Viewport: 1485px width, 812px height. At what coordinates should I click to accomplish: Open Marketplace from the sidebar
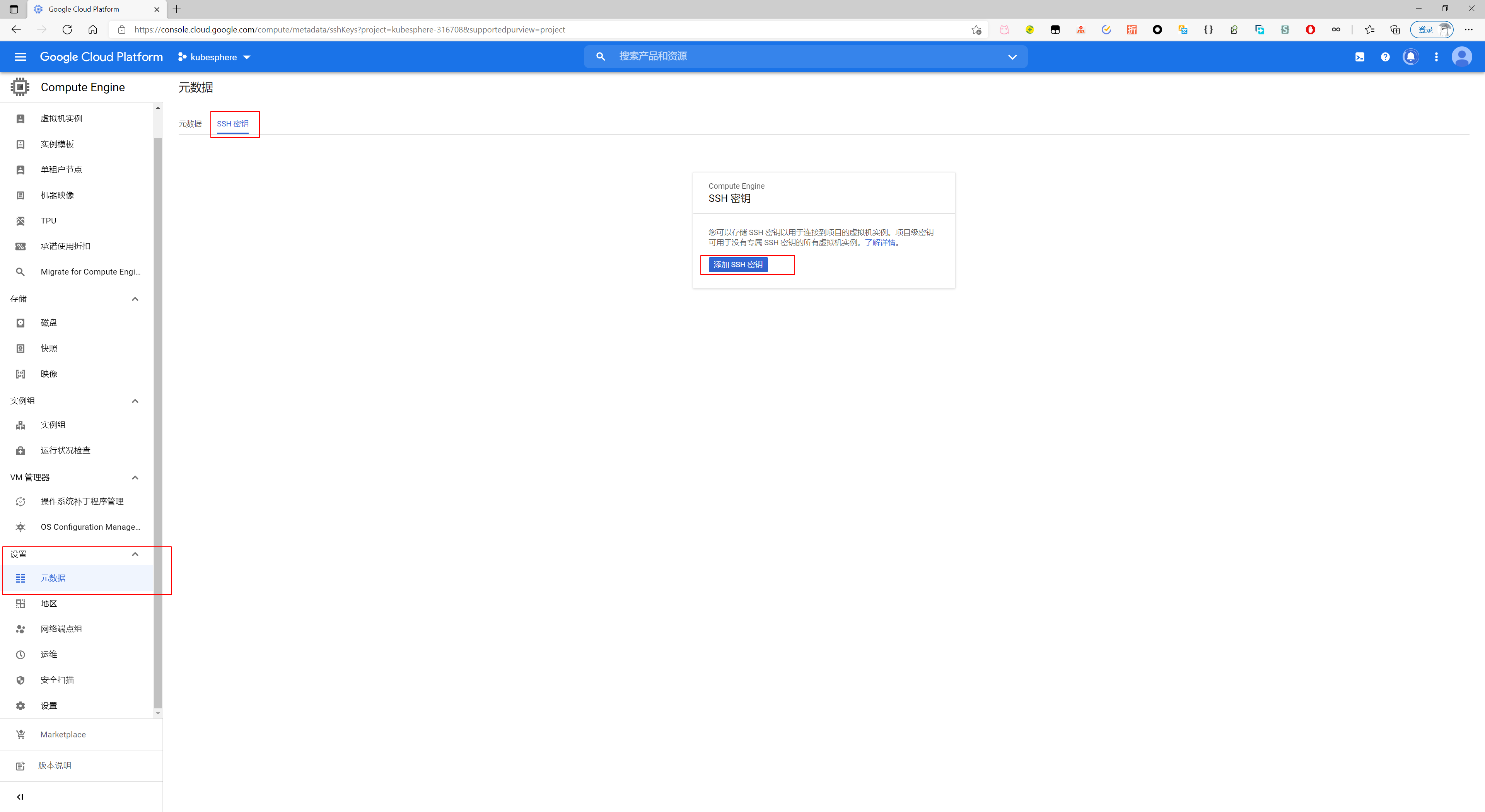[x=63, y=734]
